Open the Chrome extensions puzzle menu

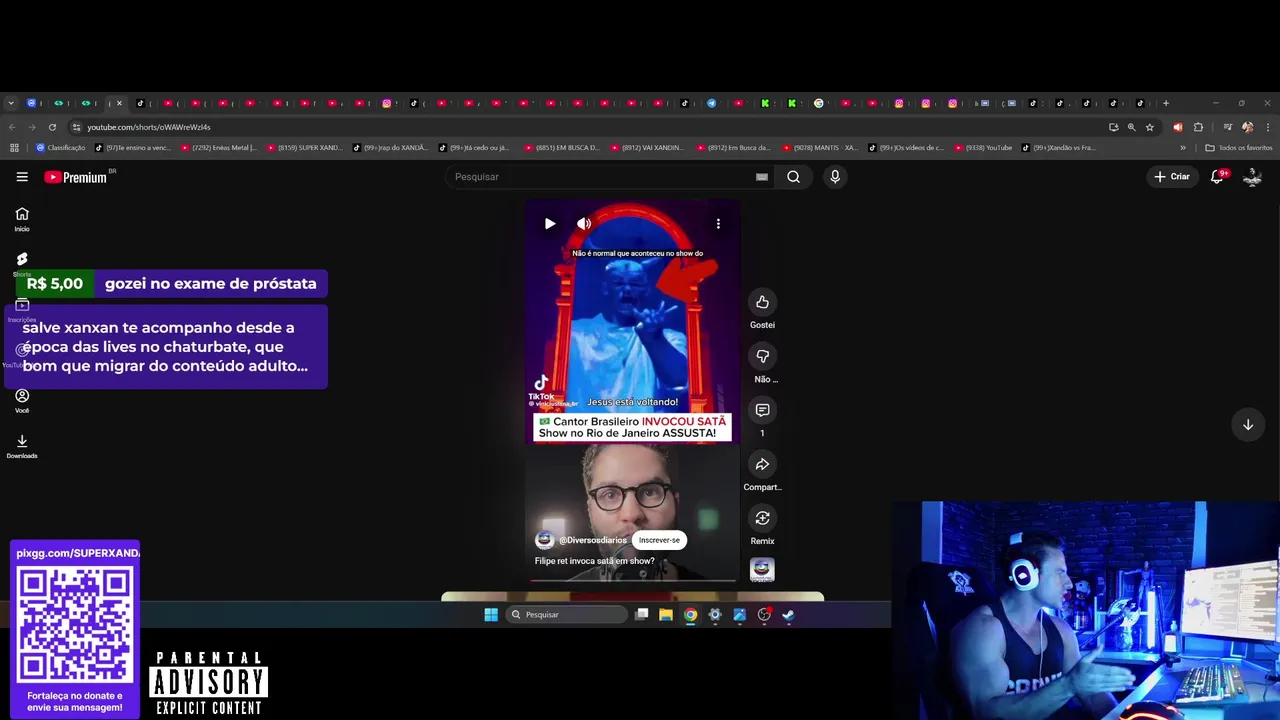pos(1198,127)
